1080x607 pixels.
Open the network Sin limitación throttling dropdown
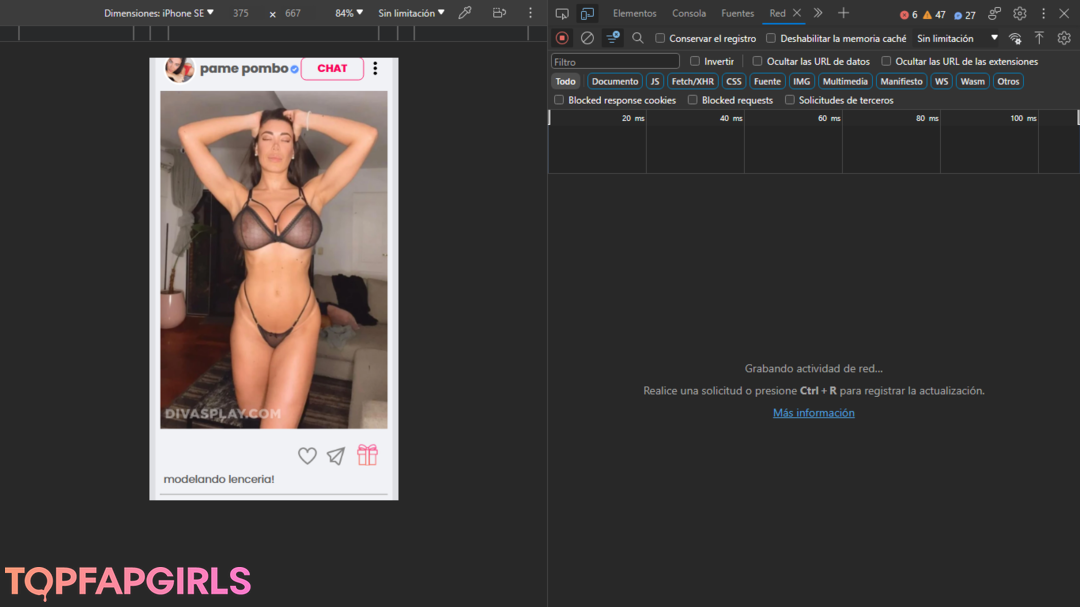tap(957, 38)
